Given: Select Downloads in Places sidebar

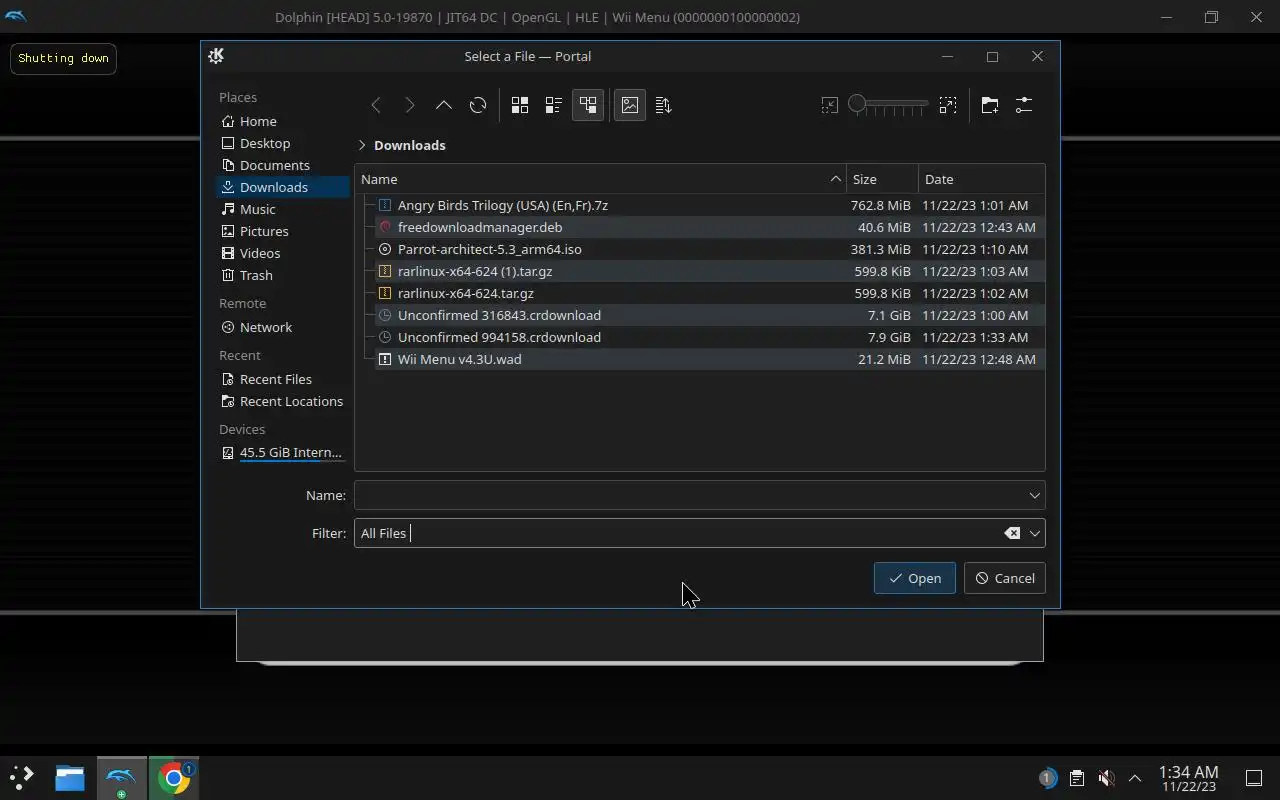Looking at the screenshot, I should click(283, 187).
